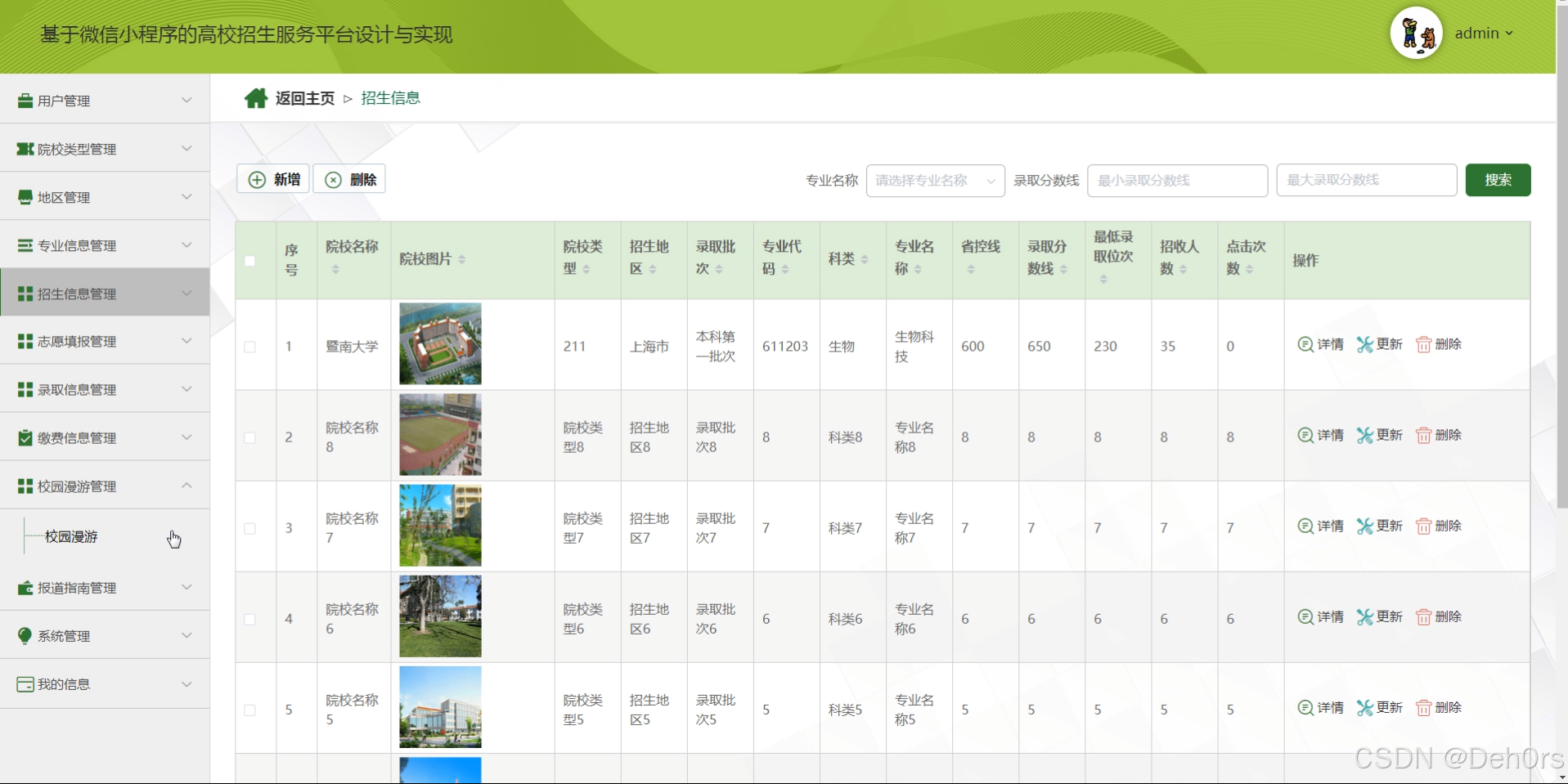Open 志愿填报管理 sidebar menu
The width and height of the screenshot is (1568, 784).
click(105, 341)
